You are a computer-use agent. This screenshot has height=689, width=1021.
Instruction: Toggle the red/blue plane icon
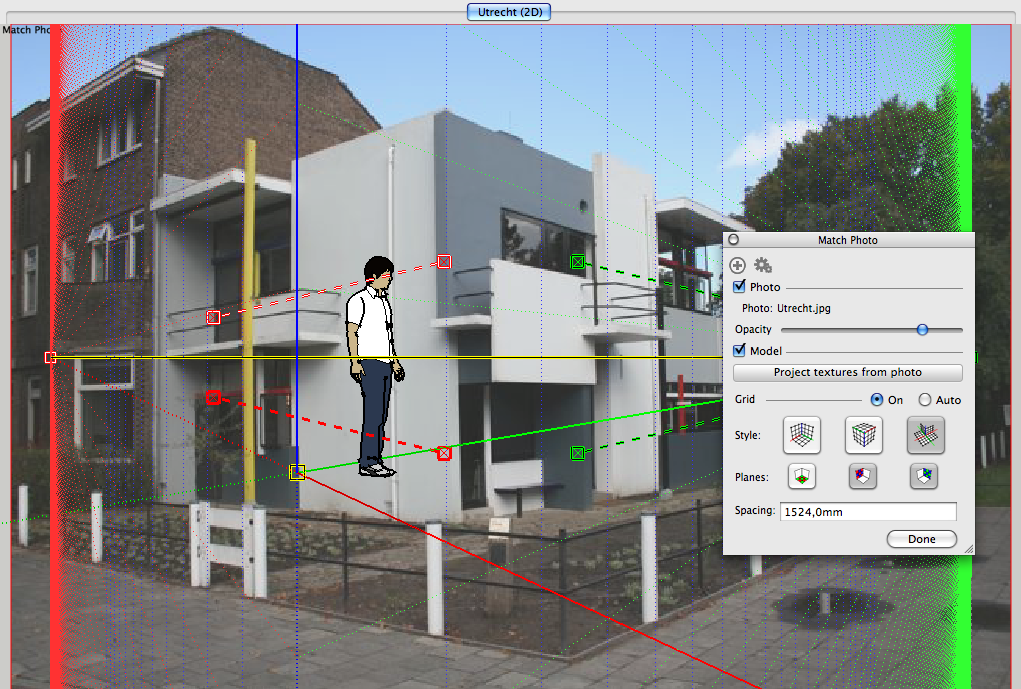coord(862,477)
